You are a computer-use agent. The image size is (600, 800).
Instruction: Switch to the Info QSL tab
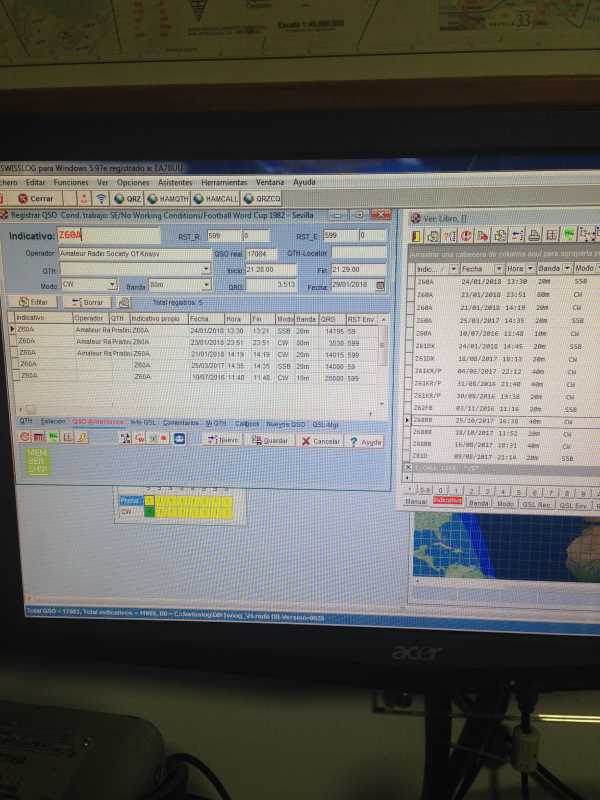pos(143,422)
